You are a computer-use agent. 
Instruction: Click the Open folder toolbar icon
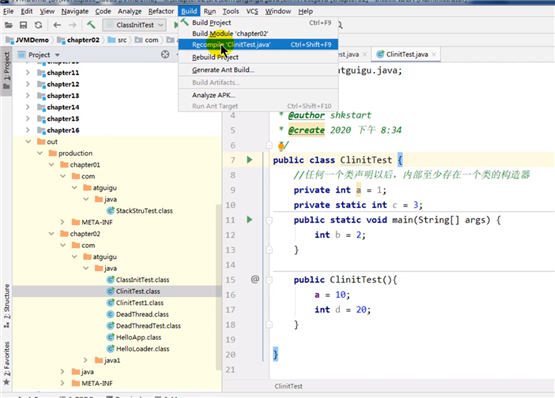(x=8, y=25)
